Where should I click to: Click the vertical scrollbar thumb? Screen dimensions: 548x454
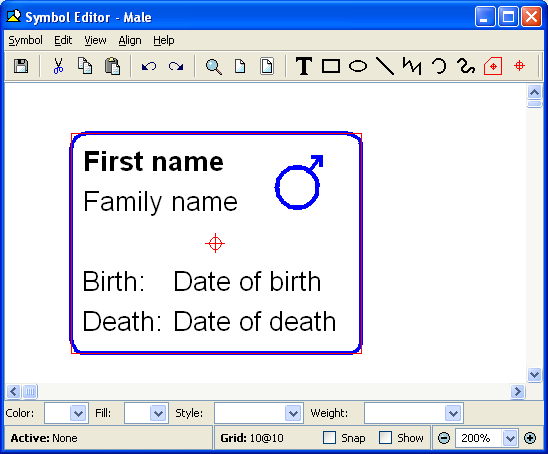pyautogui.click(x=534, y=104)
